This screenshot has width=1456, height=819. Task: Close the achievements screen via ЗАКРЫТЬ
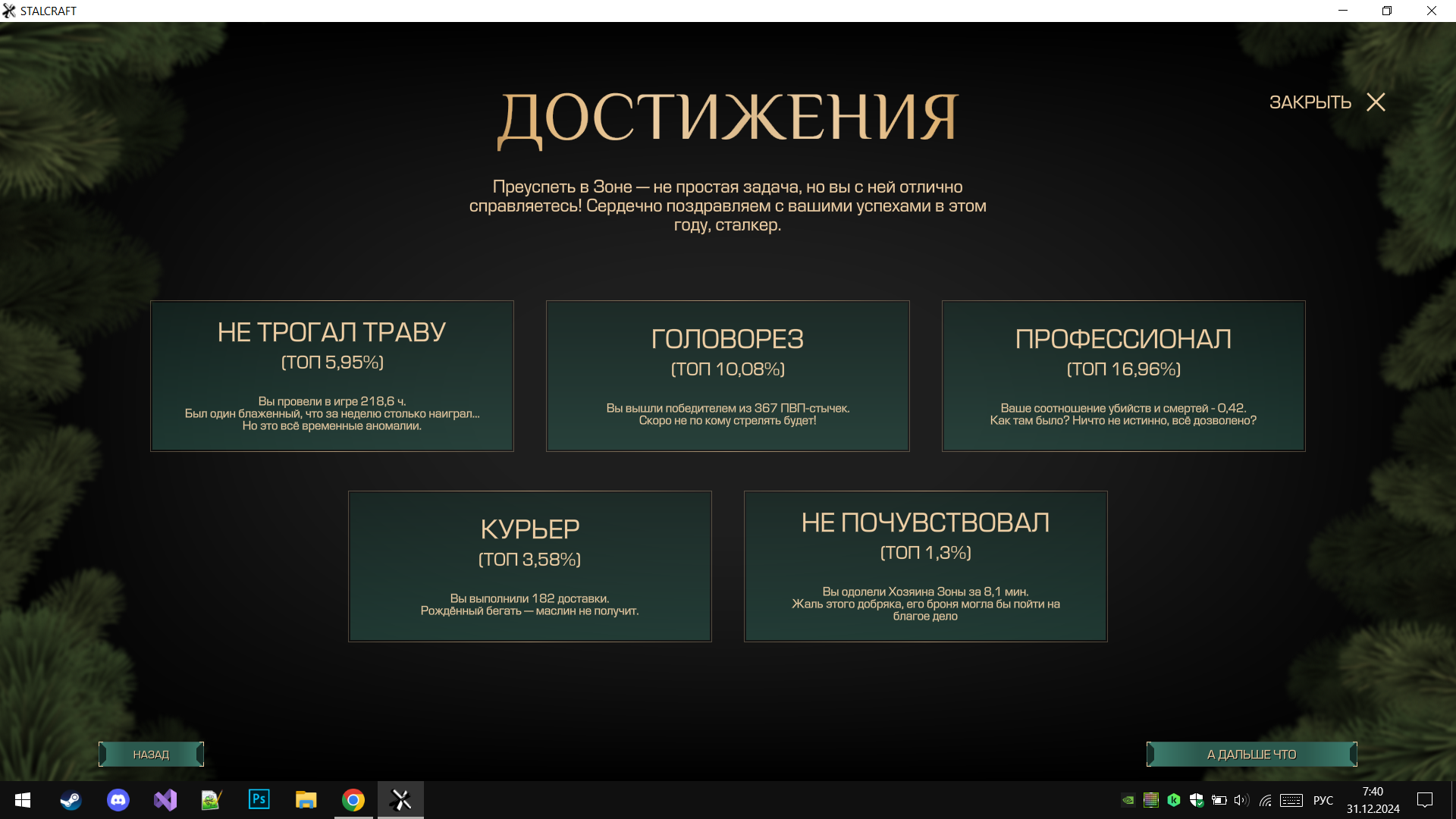click(x=1327, y=102)
